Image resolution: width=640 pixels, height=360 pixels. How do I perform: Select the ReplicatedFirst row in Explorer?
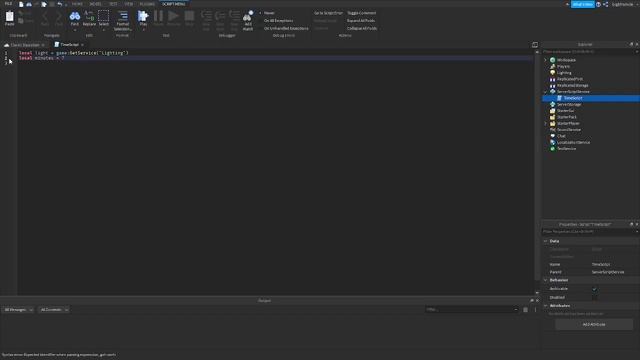(591, 79)
